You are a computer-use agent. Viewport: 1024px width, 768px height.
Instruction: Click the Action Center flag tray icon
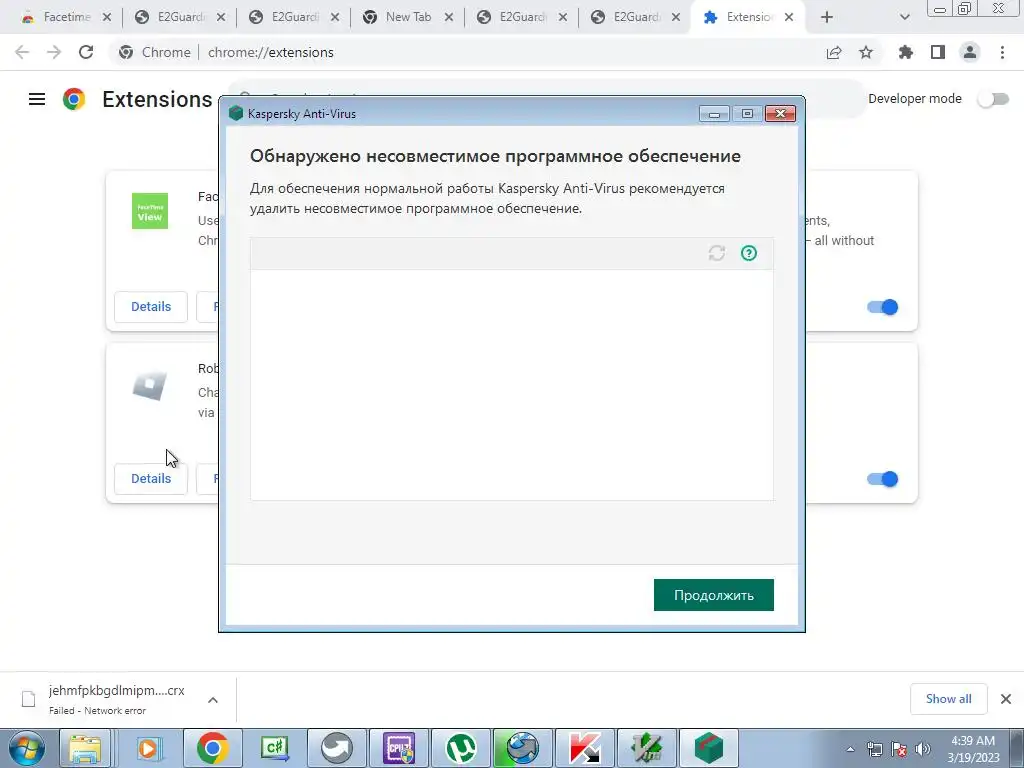coord(899,749)
